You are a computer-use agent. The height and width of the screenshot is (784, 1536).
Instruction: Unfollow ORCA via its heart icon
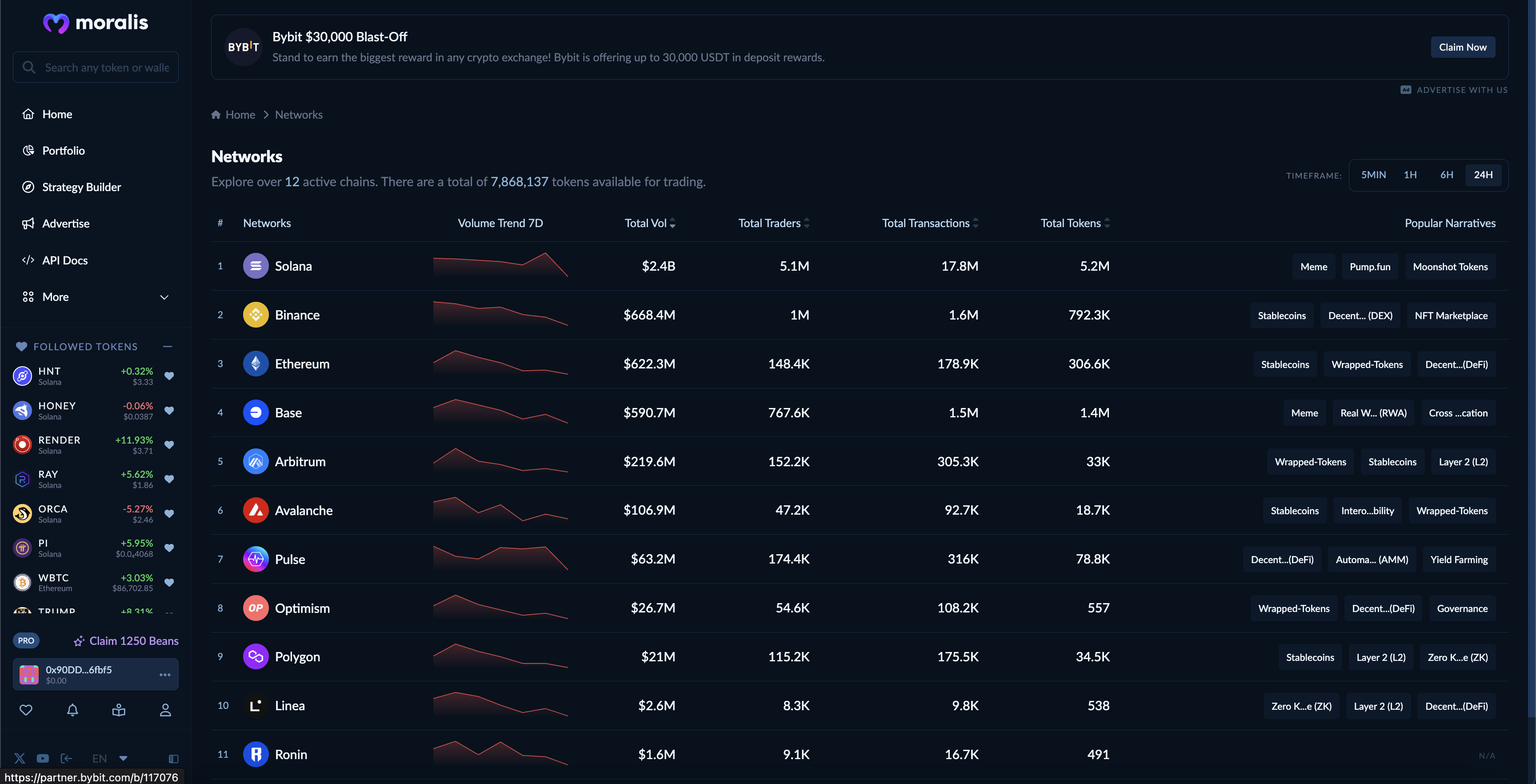pyautogui.click(x=169, y=514)
